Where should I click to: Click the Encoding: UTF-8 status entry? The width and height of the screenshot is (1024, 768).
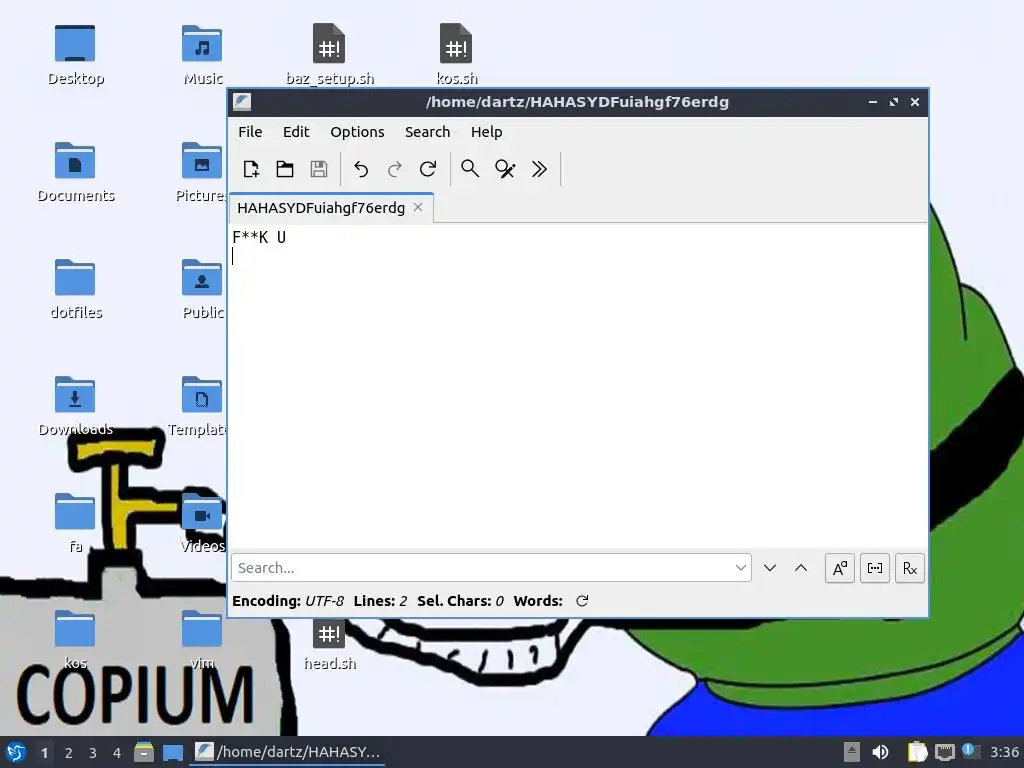pyautogui.click(x=288, y=601)
